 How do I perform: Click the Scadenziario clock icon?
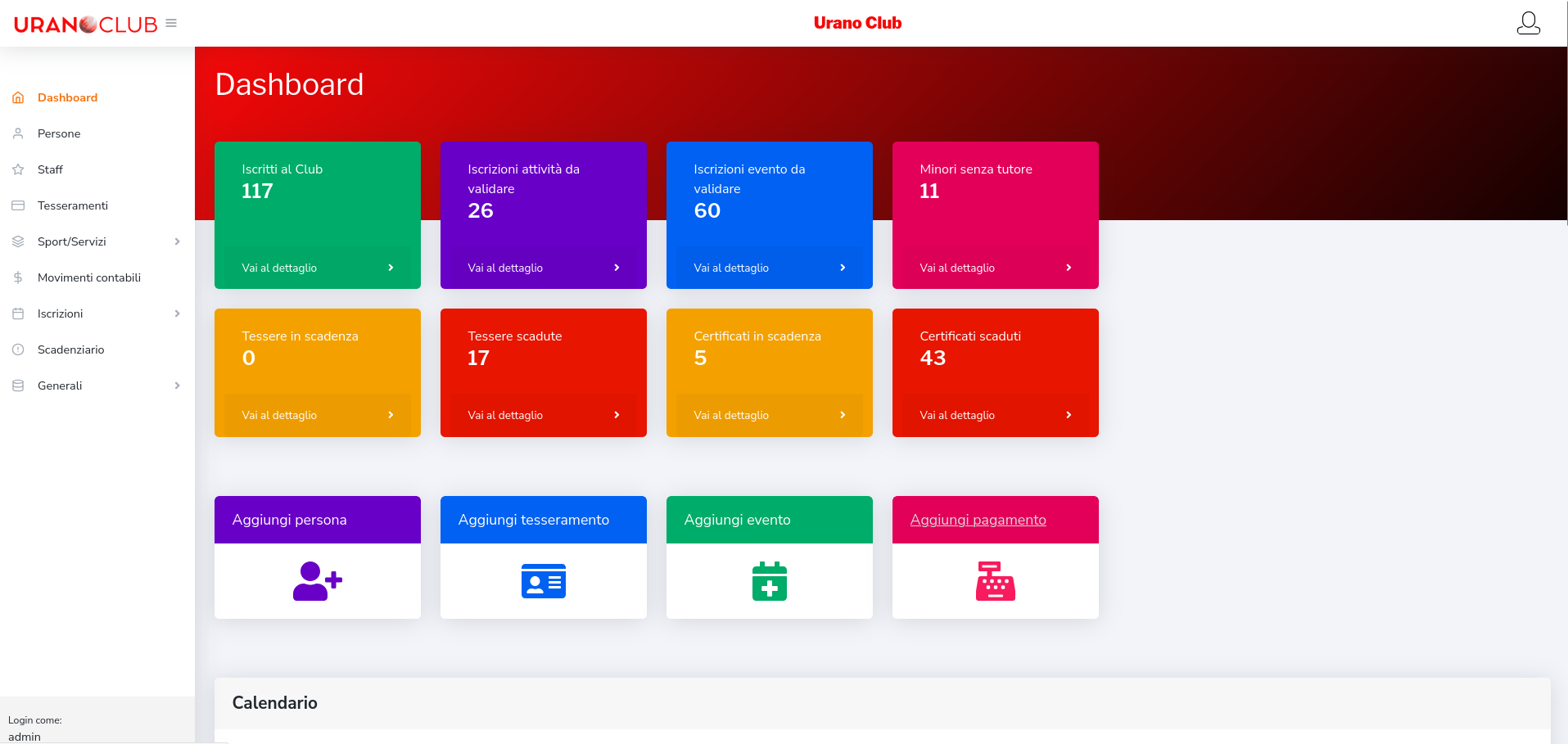(x=18, y=349)
